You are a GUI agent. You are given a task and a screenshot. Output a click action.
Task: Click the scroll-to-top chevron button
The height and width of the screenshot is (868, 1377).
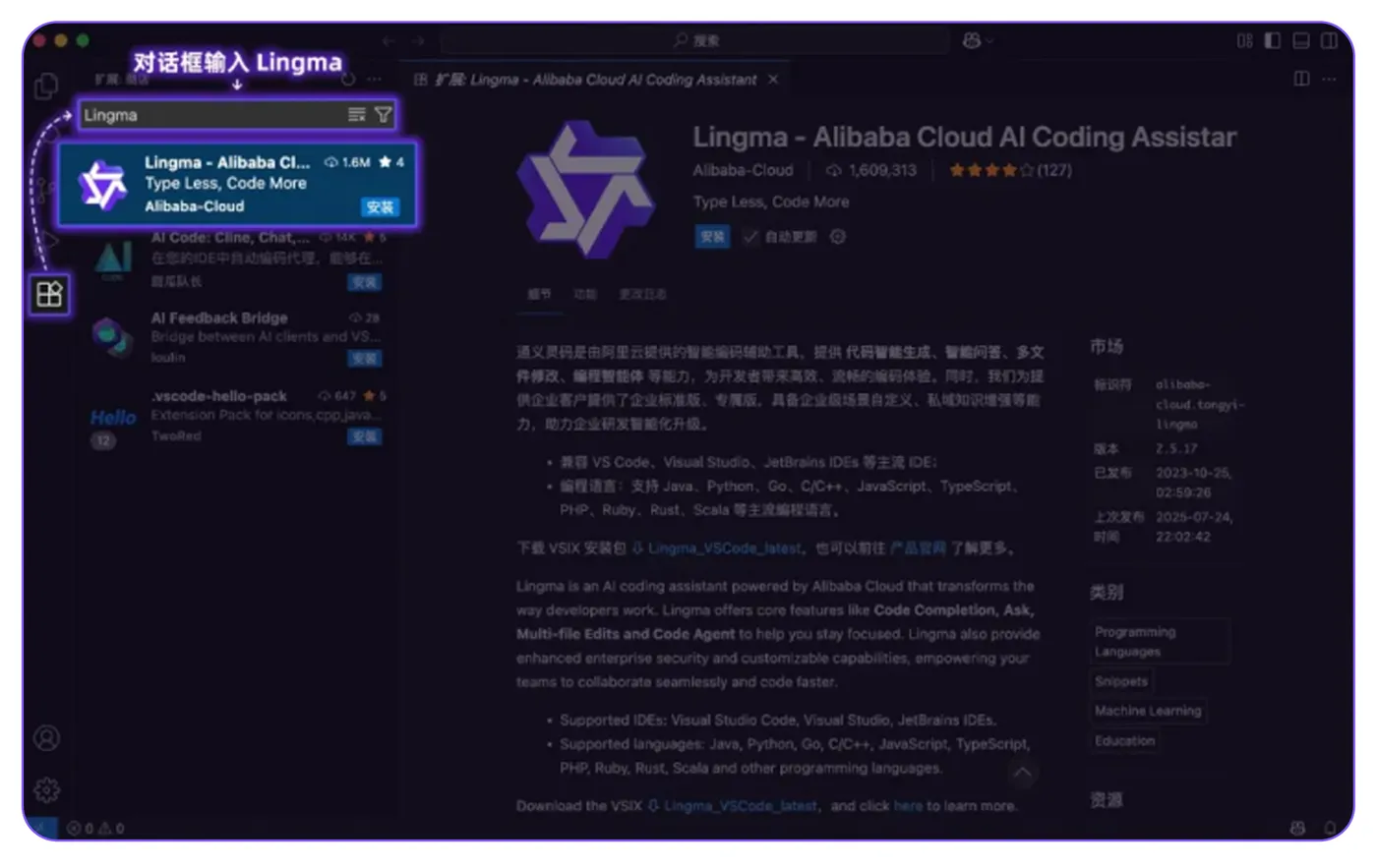click(1022, 773)
